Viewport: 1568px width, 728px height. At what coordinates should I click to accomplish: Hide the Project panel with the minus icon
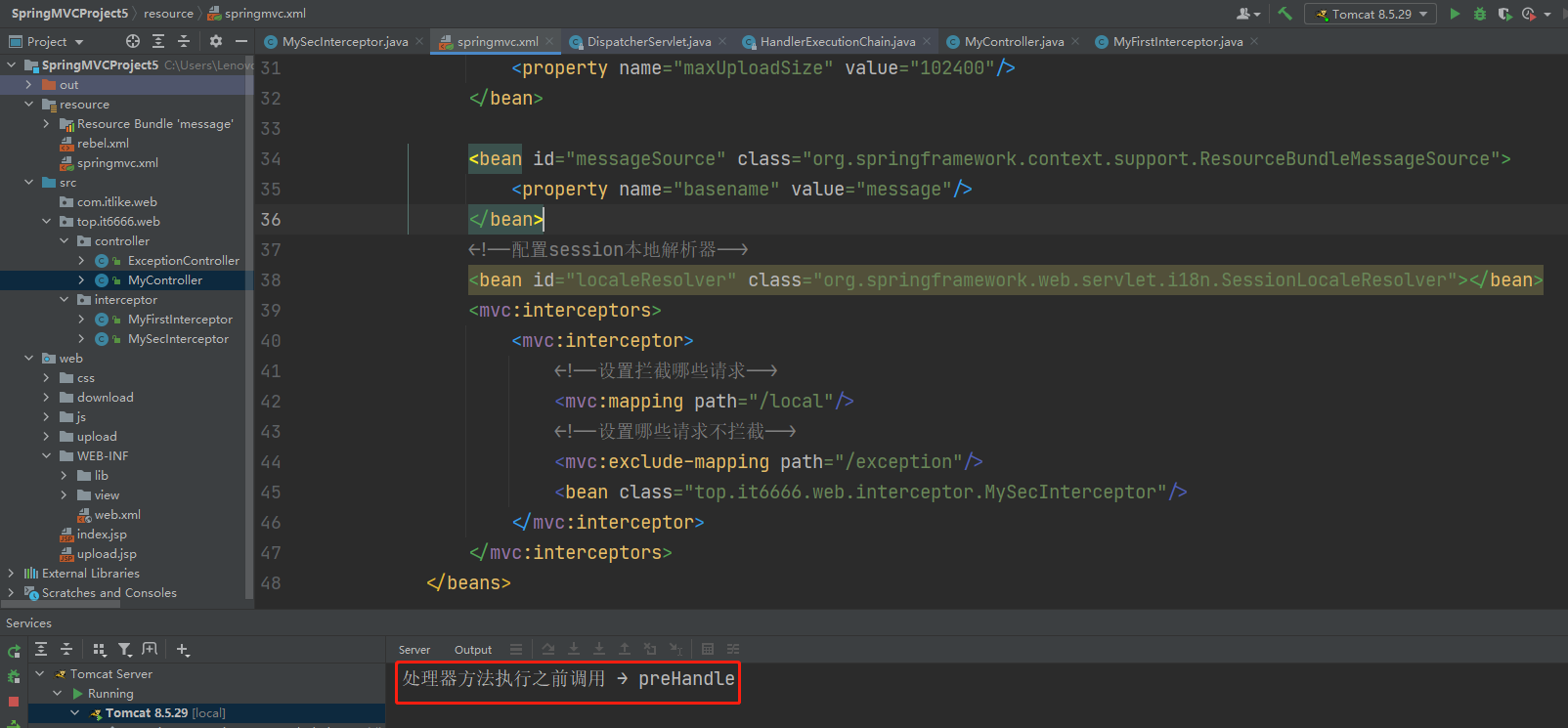click(x=240, y=41)
